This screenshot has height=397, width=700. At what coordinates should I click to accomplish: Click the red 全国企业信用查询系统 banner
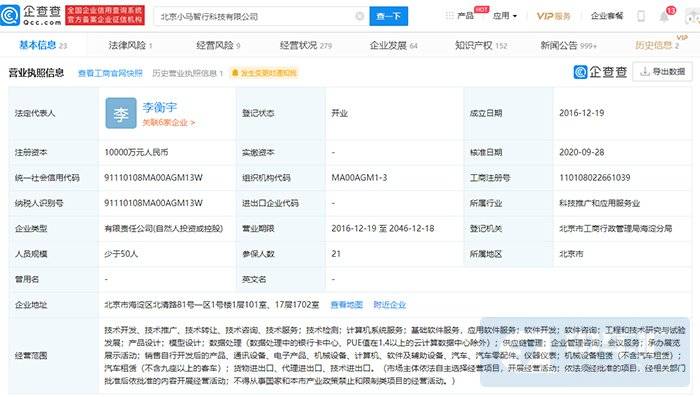[105, 15]
